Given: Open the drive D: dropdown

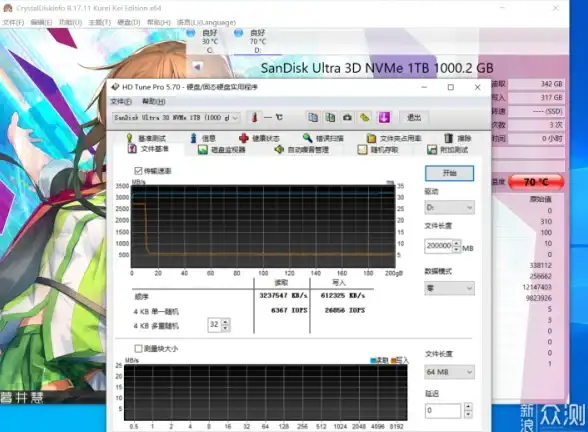Looking at the screenshot, I should point(449,207).
